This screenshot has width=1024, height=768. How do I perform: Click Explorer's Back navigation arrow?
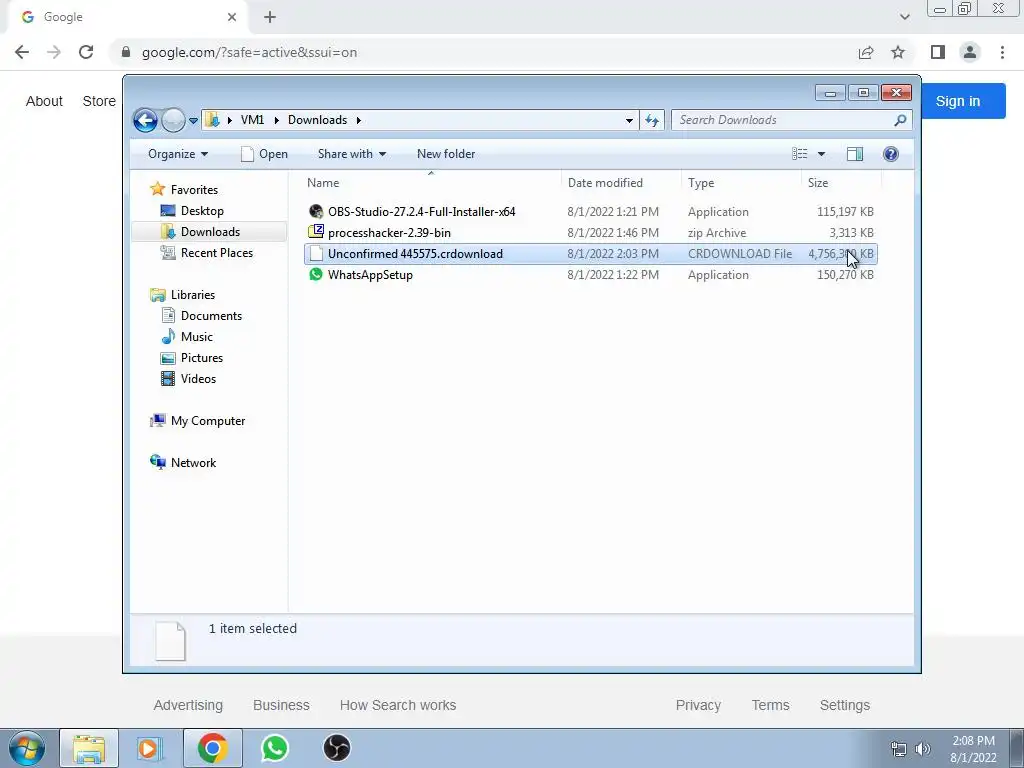click(x=145, y=120)
